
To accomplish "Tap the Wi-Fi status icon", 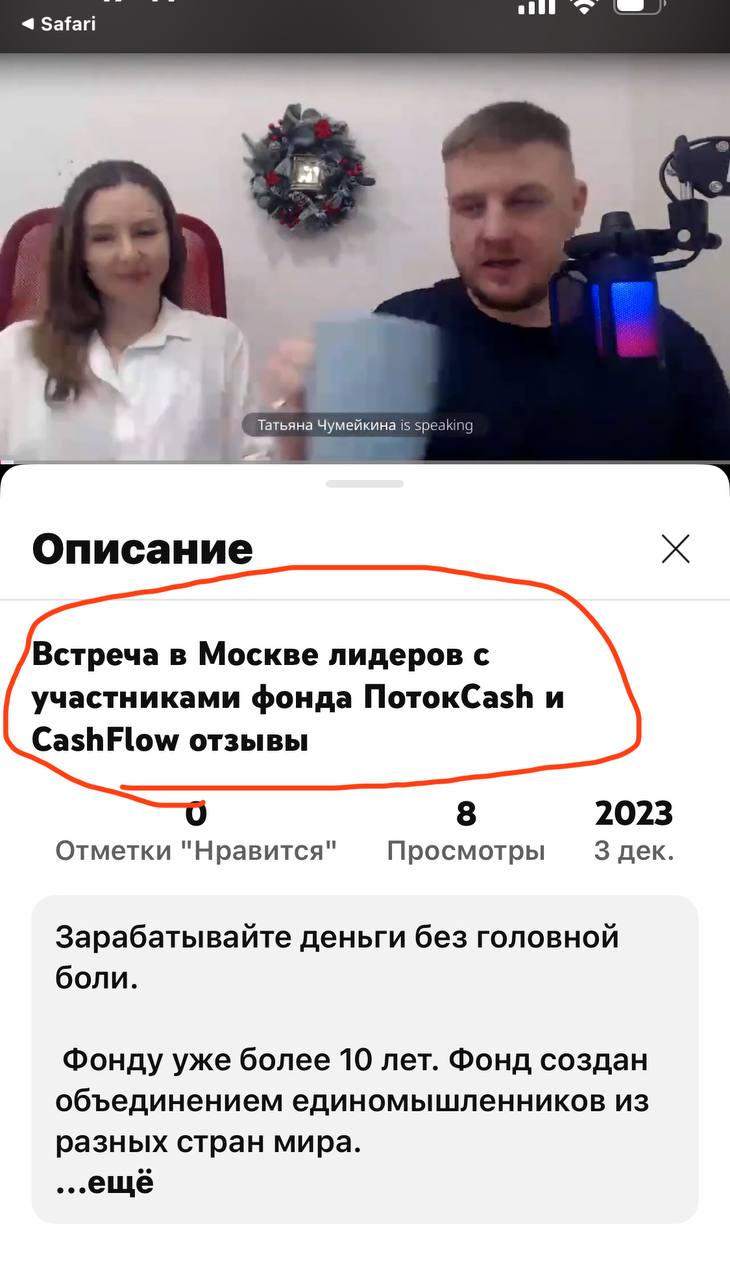I will coord(582,6).
